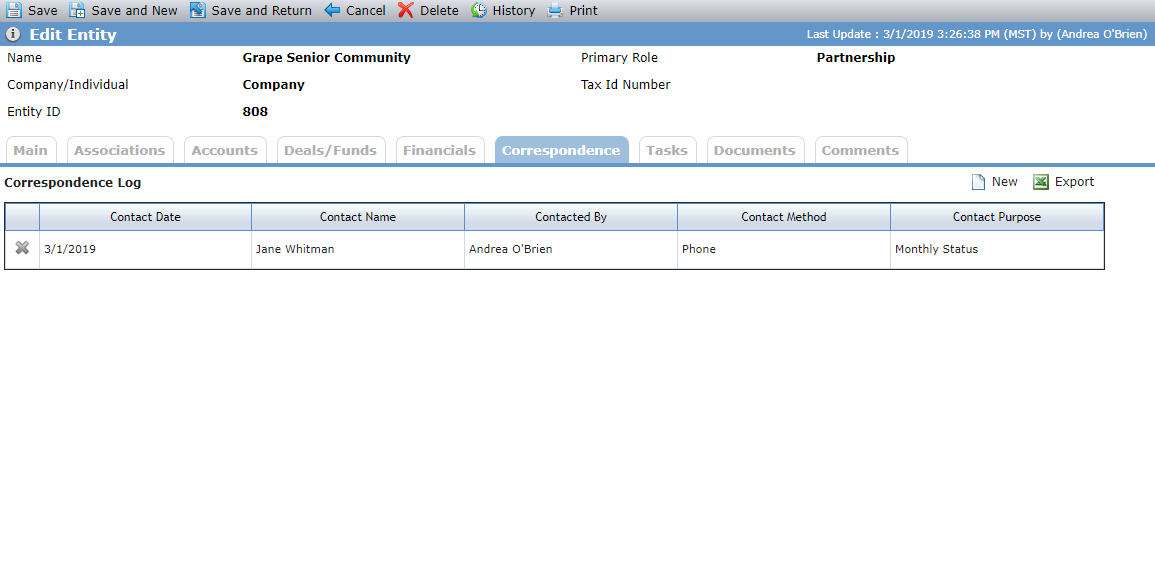Click the Save and New label

pyautogui.click(x=135, y=11)
